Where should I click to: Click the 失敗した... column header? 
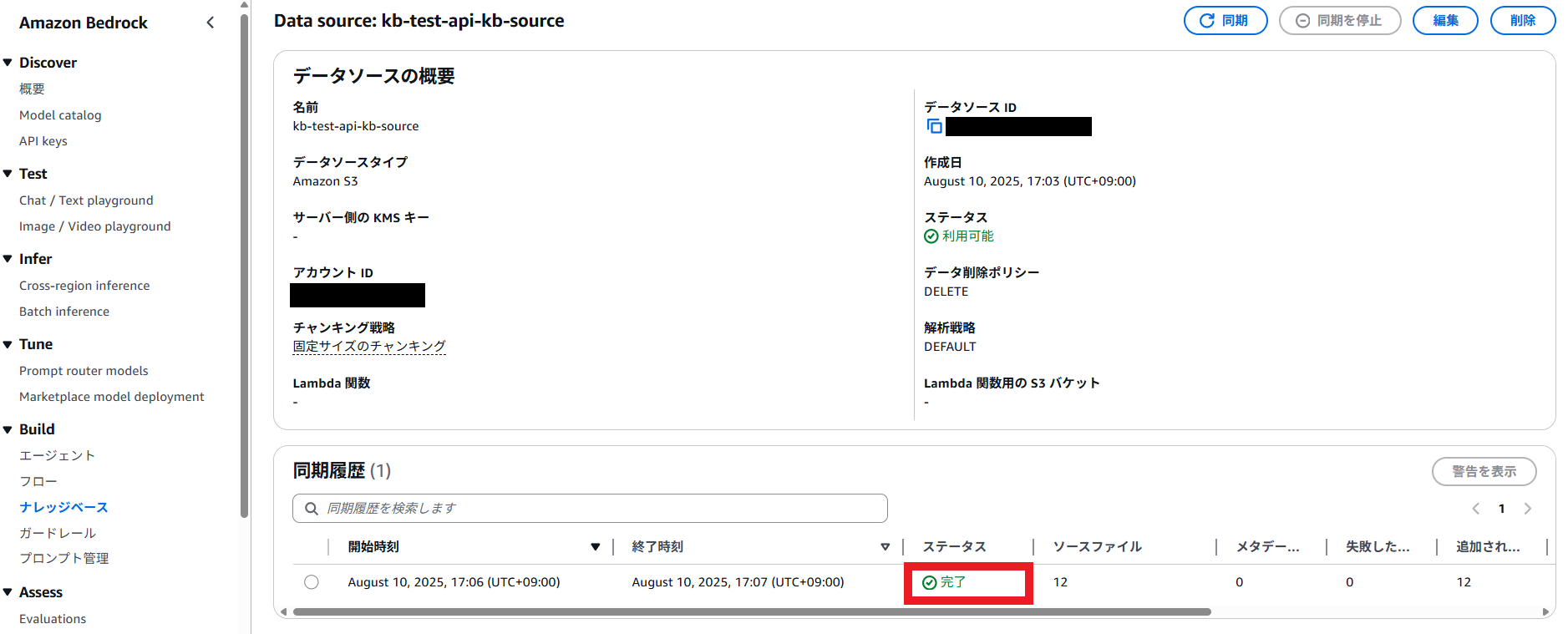pos(1378,547)
